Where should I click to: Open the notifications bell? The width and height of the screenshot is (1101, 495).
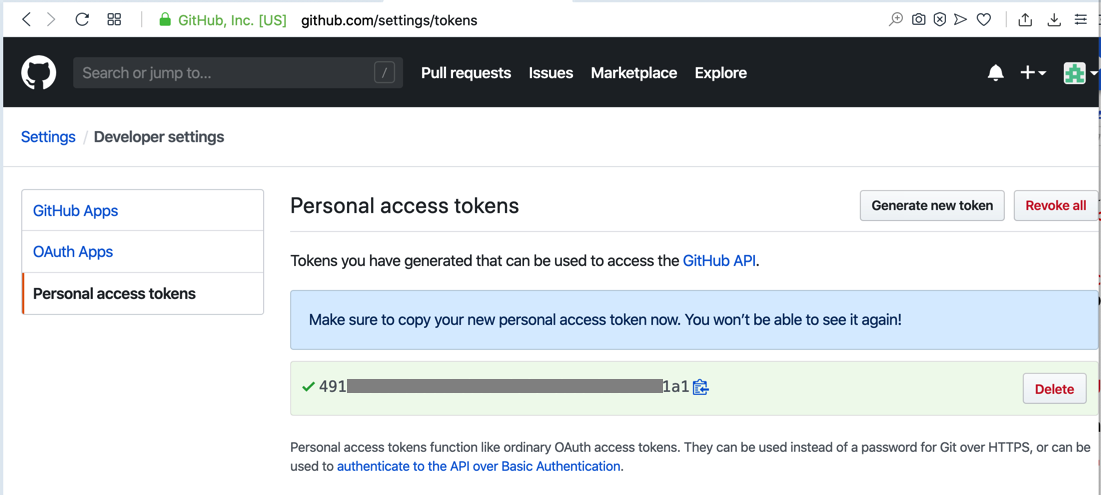(x=995, y=73)
